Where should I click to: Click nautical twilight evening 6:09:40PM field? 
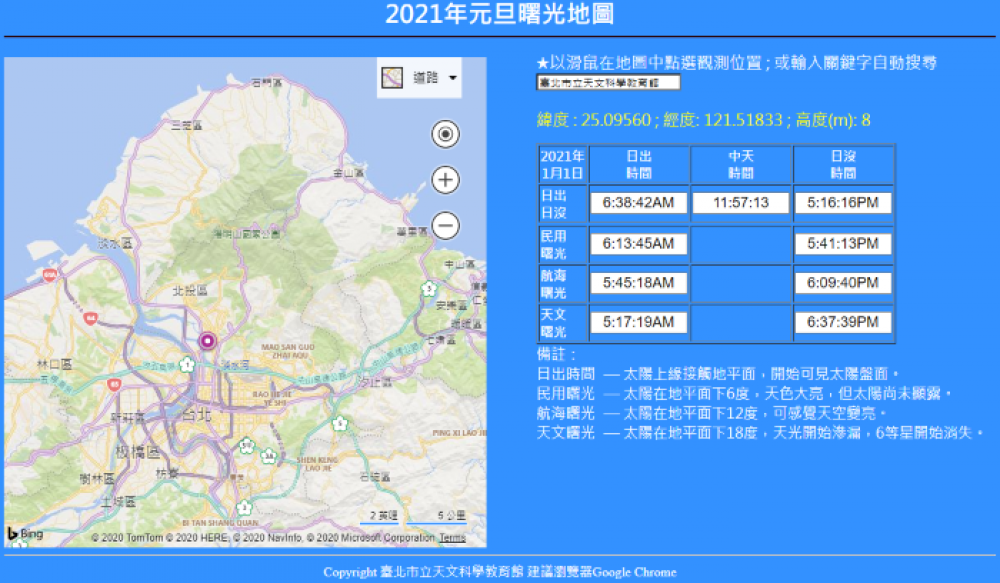coord(843,283)
